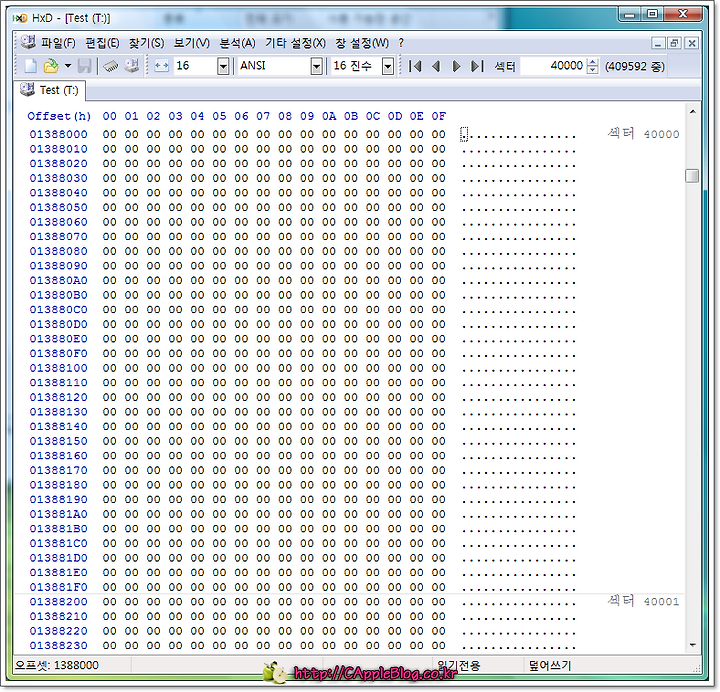The height and width of the screenshot is (692, 720).
Task: Click offset row 01388000
Action: tap(58, 135)
